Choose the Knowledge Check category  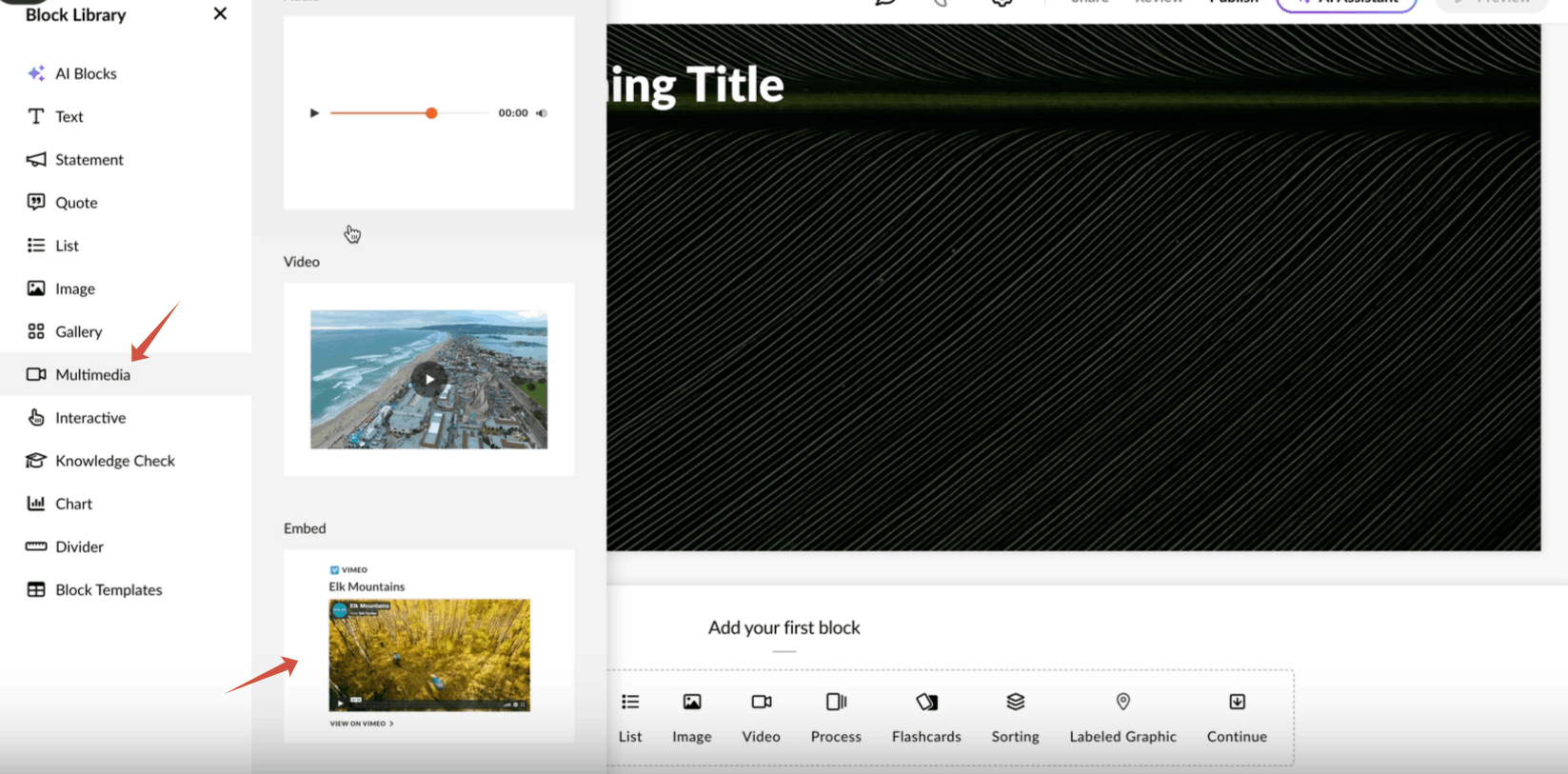coord(114,461)
